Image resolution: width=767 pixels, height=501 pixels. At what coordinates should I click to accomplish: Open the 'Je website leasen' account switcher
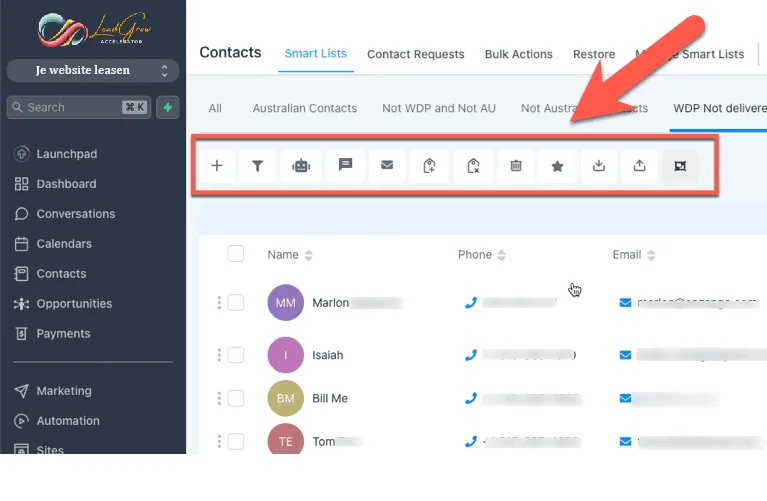93,70
